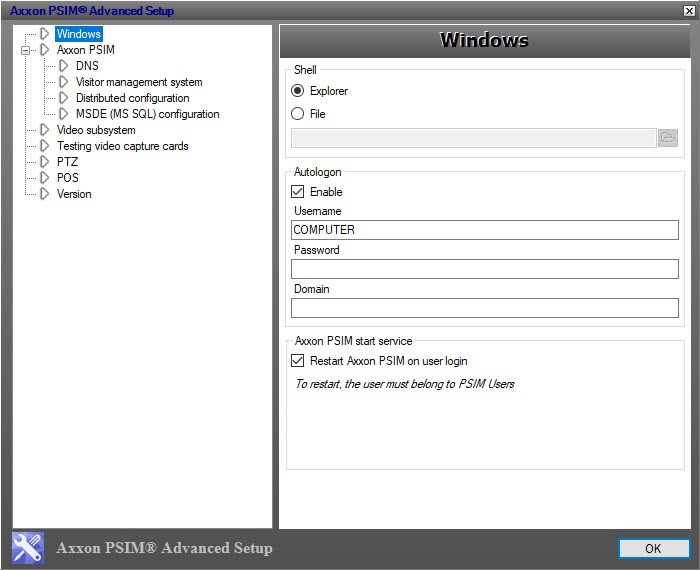Toggle Restart Axxon PSIM on user login
This screenshot has height=570, width=700.
[x=297, y=360]
